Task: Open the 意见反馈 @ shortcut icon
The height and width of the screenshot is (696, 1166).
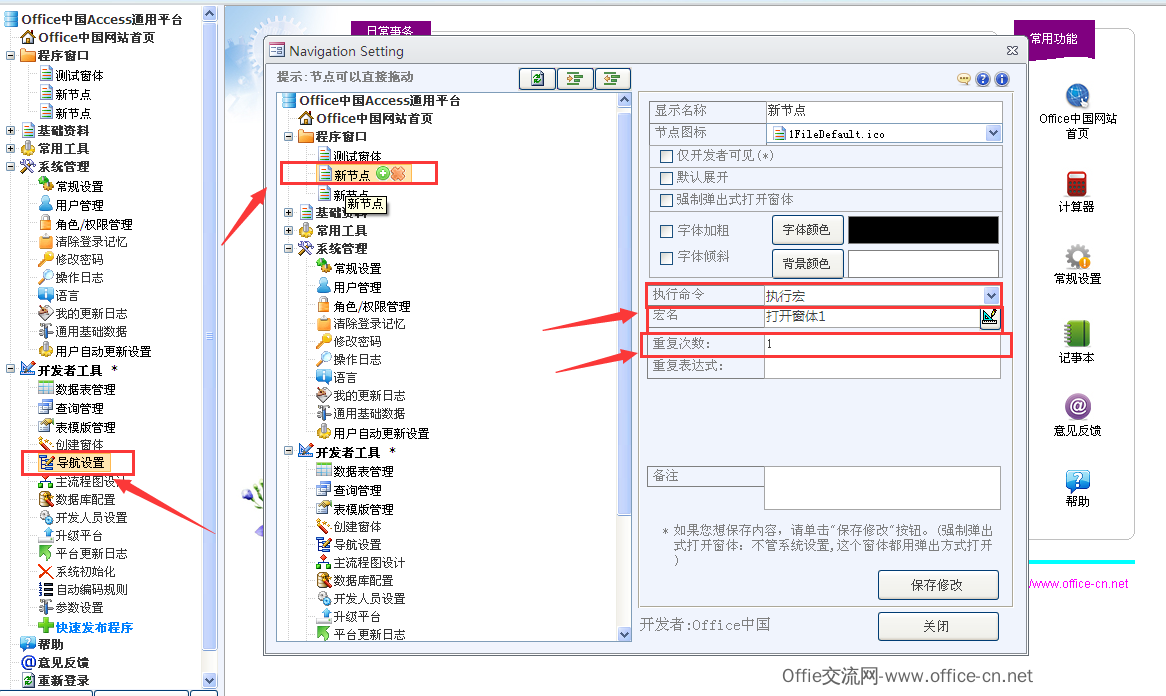Action: point(1078,407)
